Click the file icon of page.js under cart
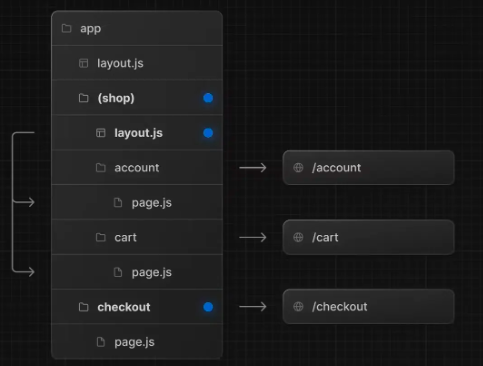The image size is (483, 366). [x=118, y=272]
